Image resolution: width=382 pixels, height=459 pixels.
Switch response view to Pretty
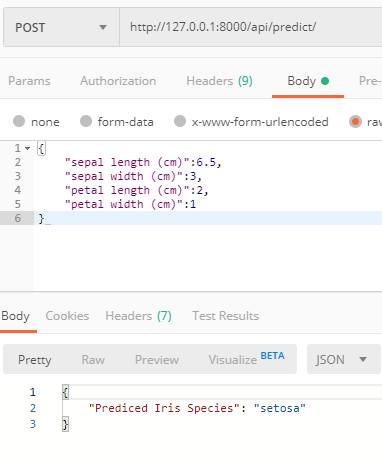(x=35, y=359)
